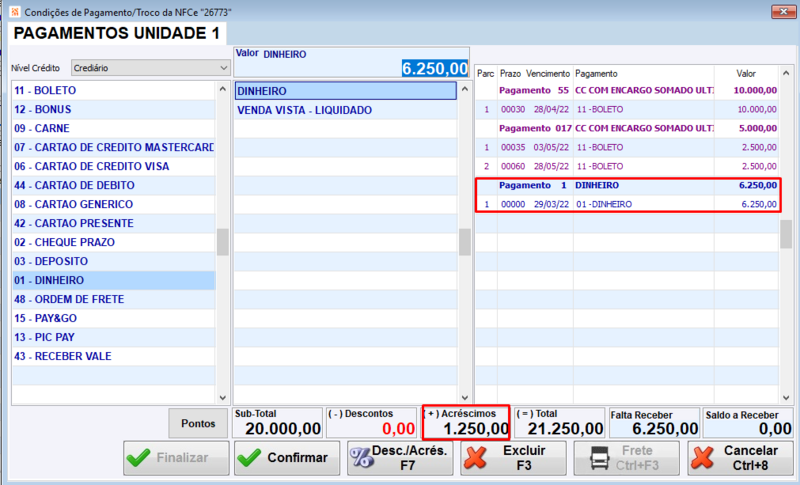This screenshot has width=800, height=485.
Task: Click the installments grid scrollbar thumb
Action: [x=786, y=235]
